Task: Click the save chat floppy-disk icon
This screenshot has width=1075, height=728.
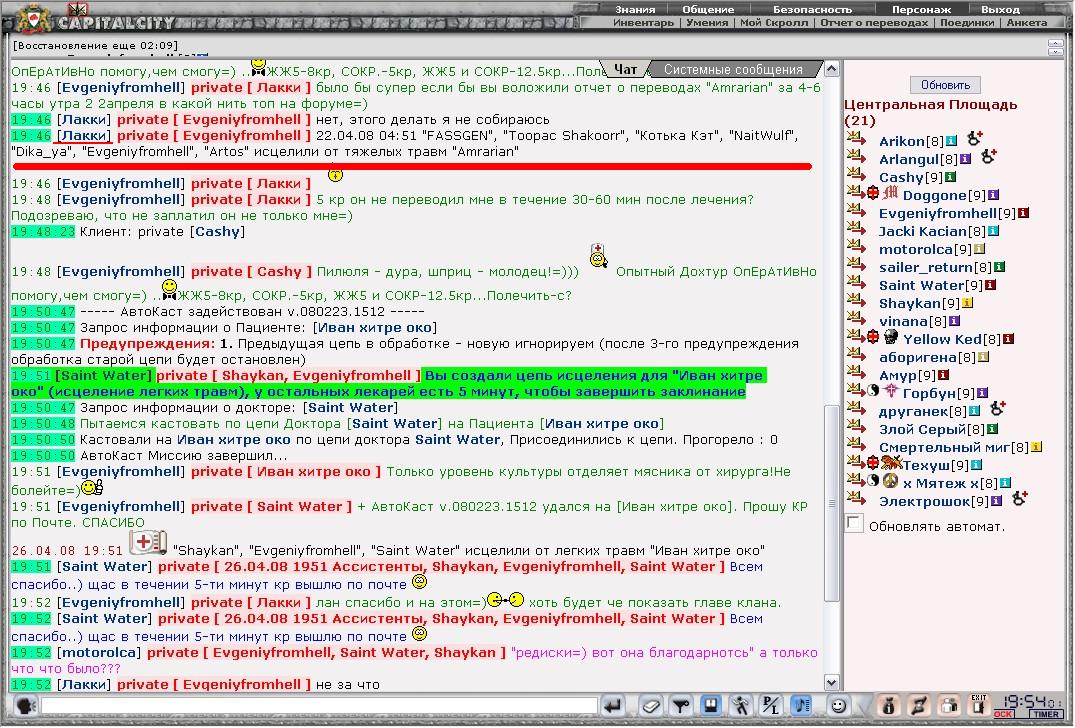Action: pyautogui.click(x=711, y=705)
